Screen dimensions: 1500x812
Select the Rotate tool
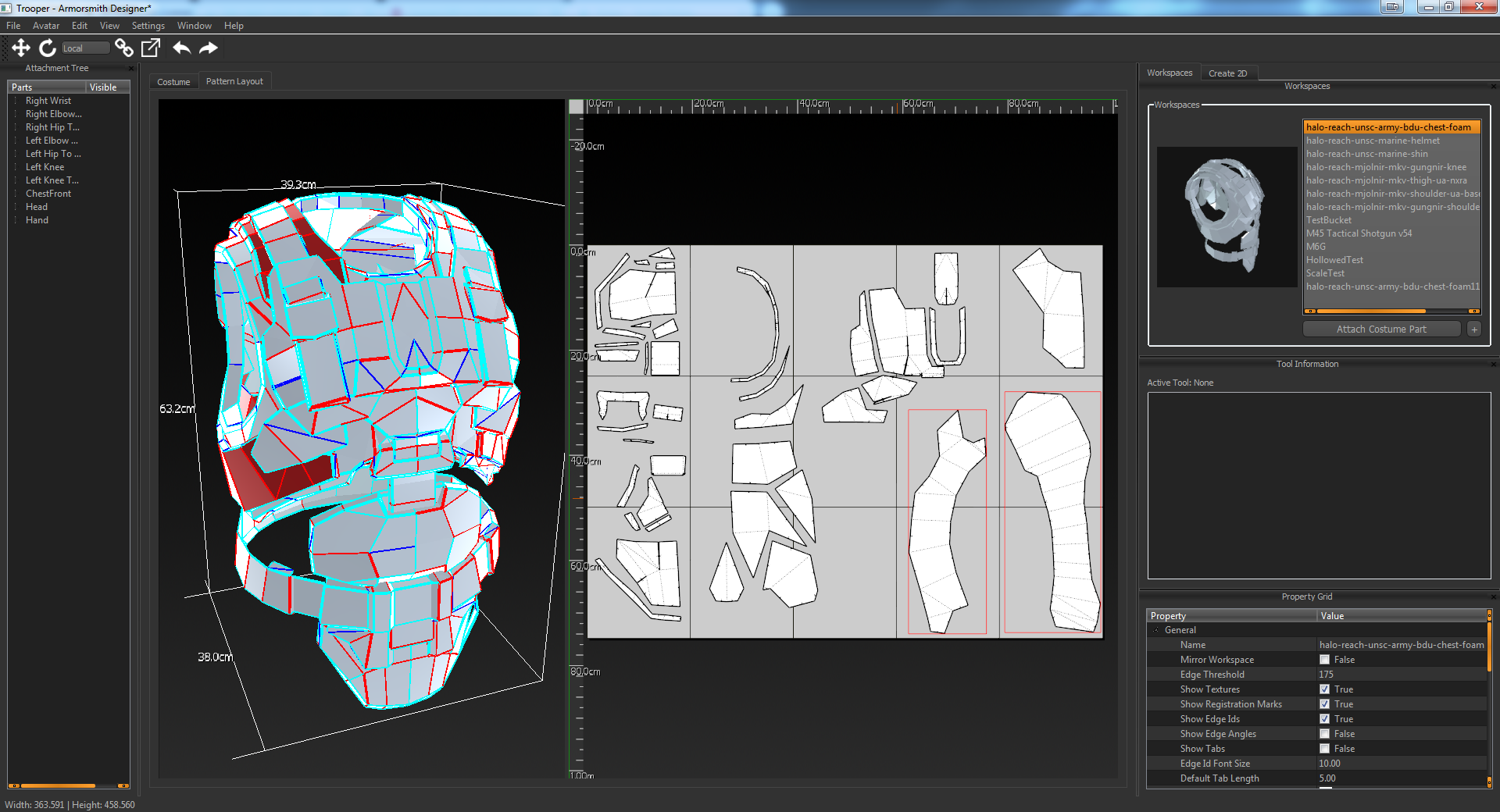pyautogui.click(x=48, y=48)
